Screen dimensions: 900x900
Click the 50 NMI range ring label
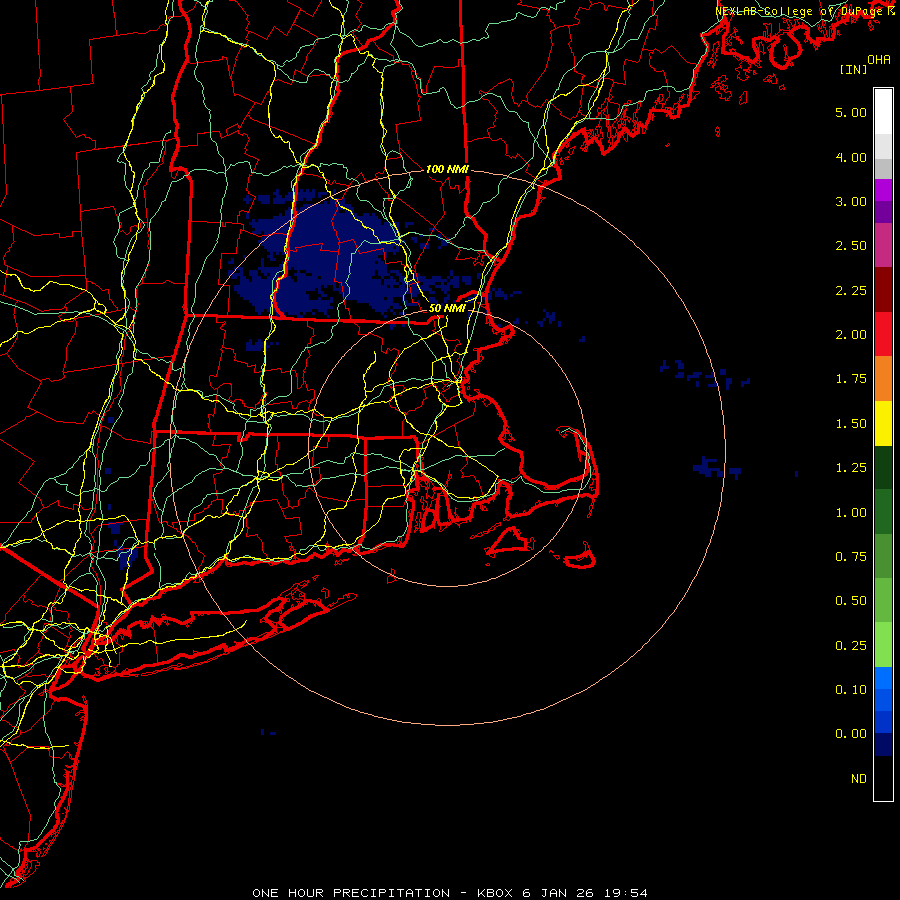[447, 308]
